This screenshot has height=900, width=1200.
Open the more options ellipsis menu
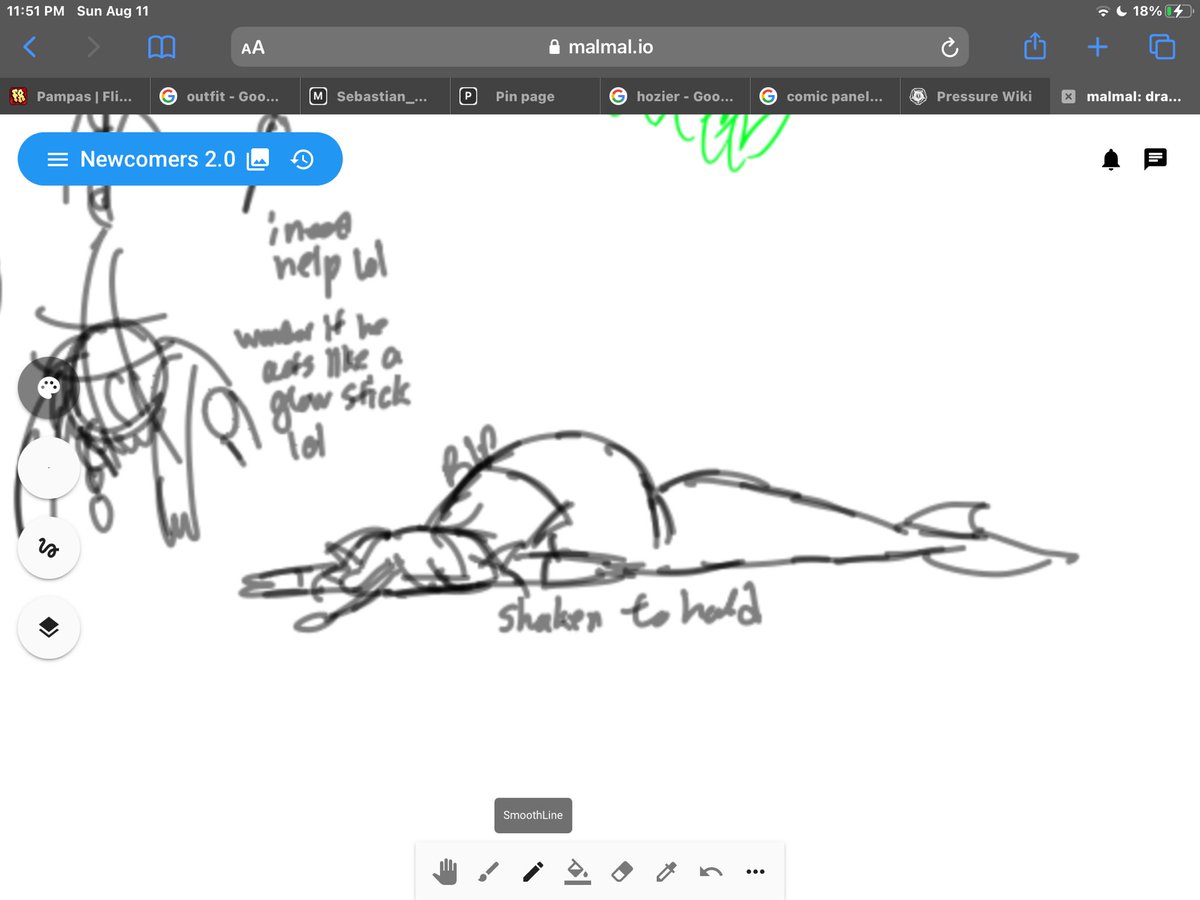(755, 872)
